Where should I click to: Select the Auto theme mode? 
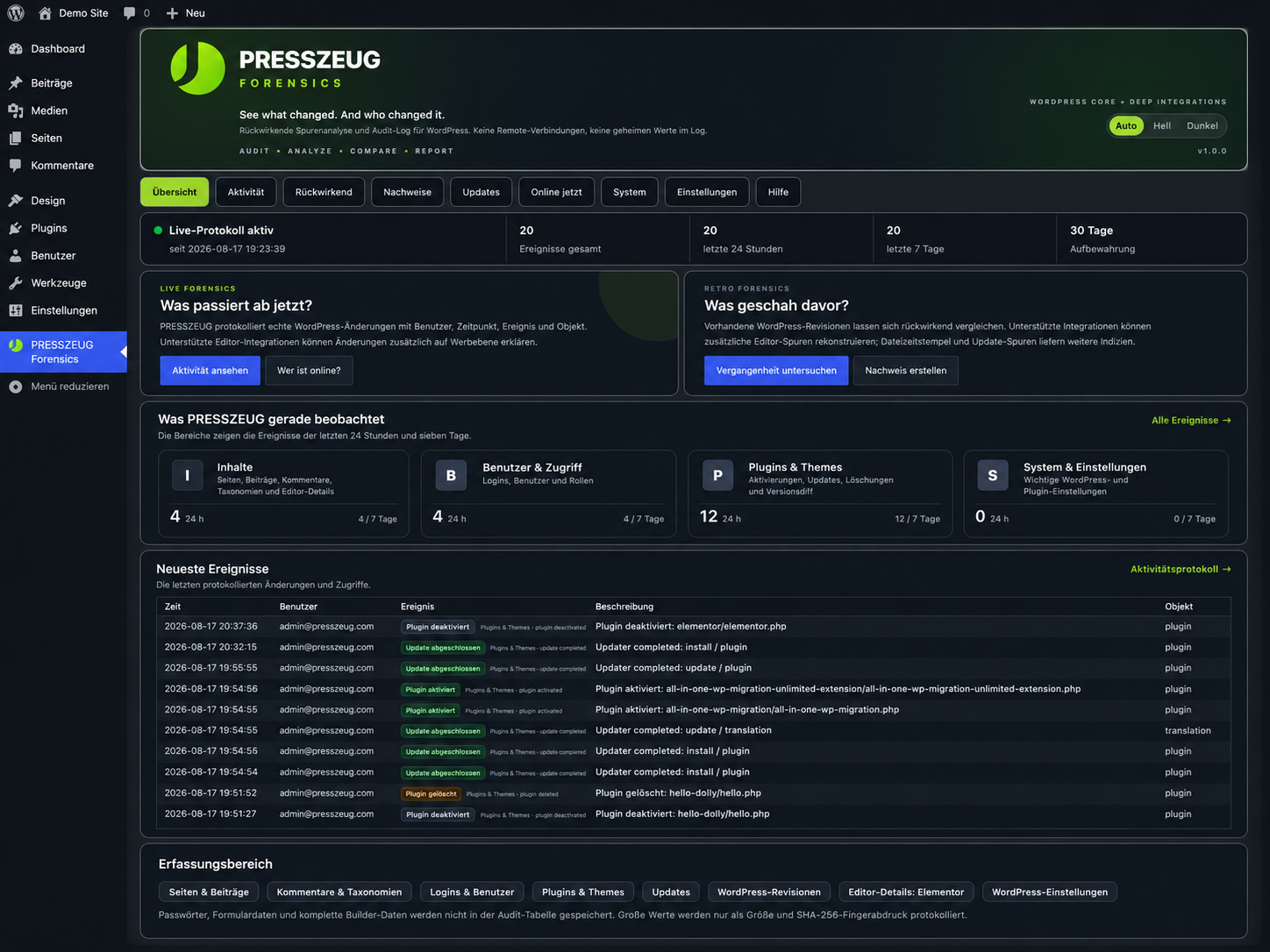tap(1126, 125)
